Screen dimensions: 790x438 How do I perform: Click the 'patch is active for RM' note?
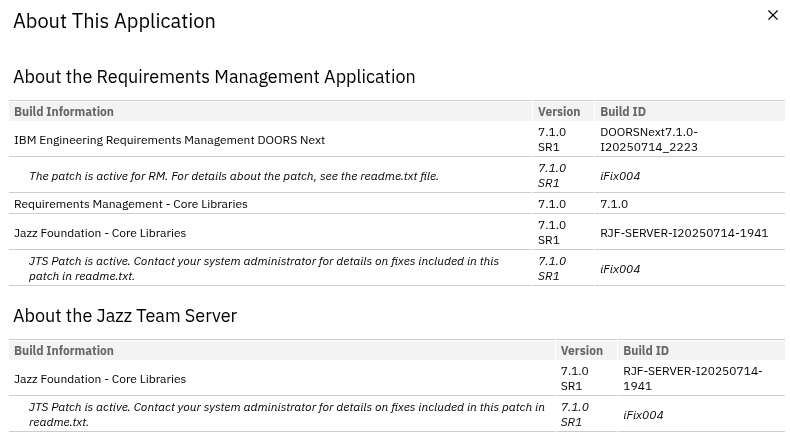click(x=233, y=176)
